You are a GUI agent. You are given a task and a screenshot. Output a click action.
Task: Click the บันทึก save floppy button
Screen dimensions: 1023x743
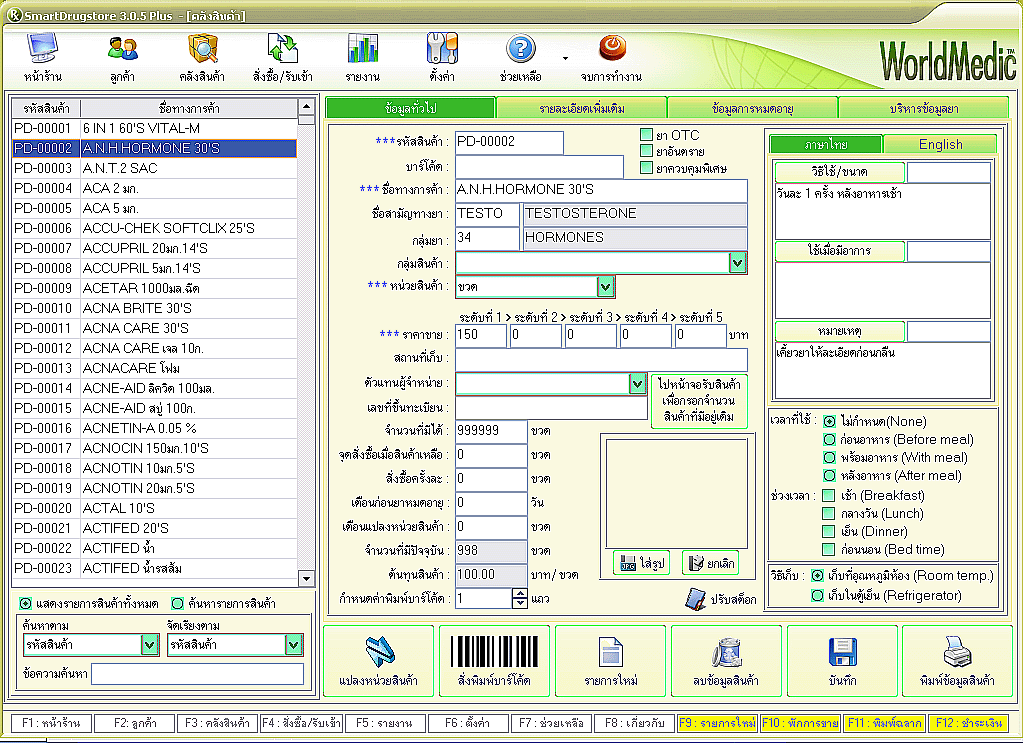click(x=842, y=661)
